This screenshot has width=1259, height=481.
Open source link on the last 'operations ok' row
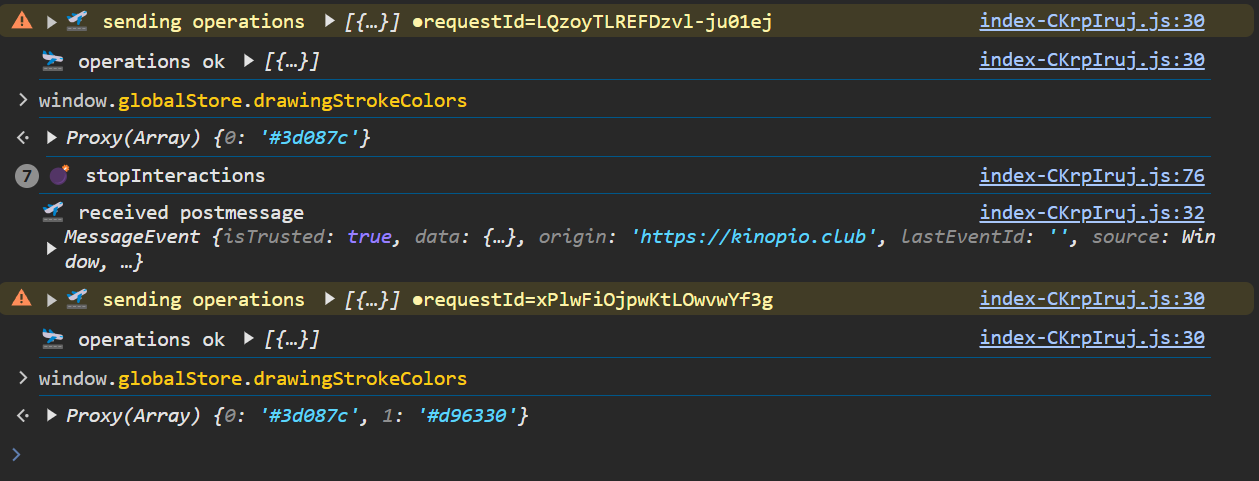point(1092,340)
